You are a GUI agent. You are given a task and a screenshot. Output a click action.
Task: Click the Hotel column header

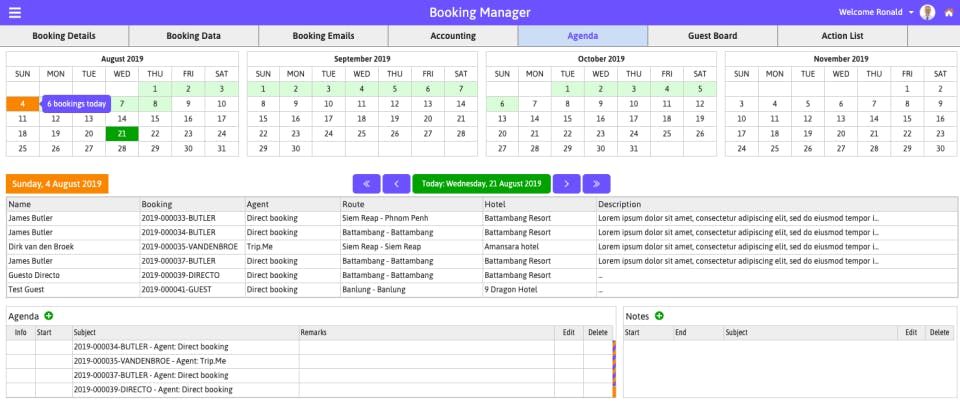click(539, 204)
